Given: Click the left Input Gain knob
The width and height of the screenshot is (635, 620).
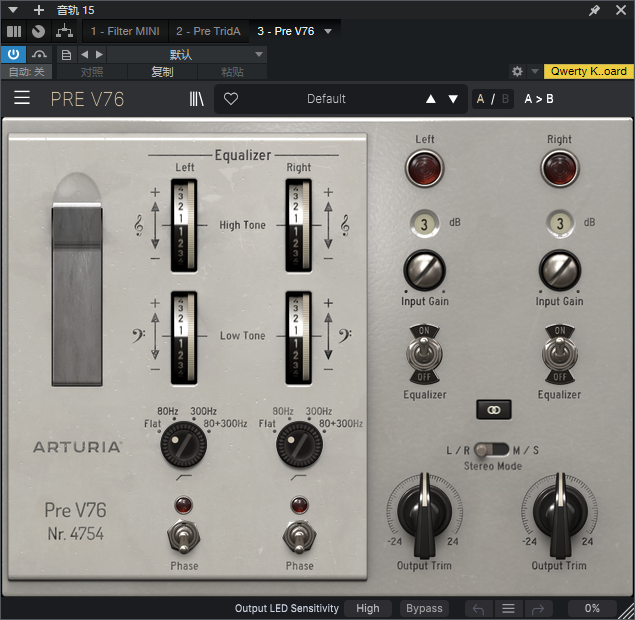Looking at the screenshot, I should [x=424, y=270].
